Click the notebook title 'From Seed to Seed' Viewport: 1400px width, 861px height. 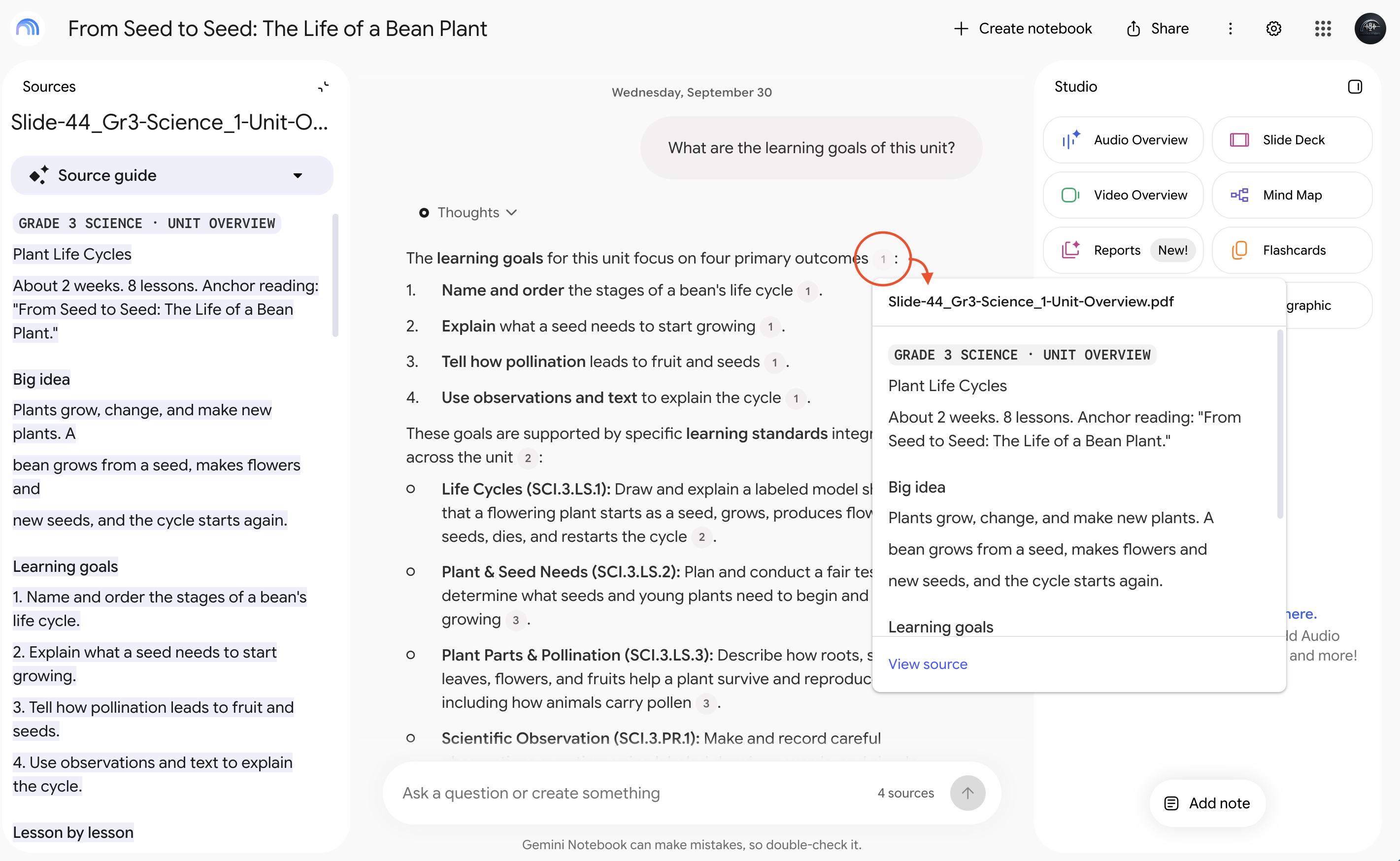(277, 29)
